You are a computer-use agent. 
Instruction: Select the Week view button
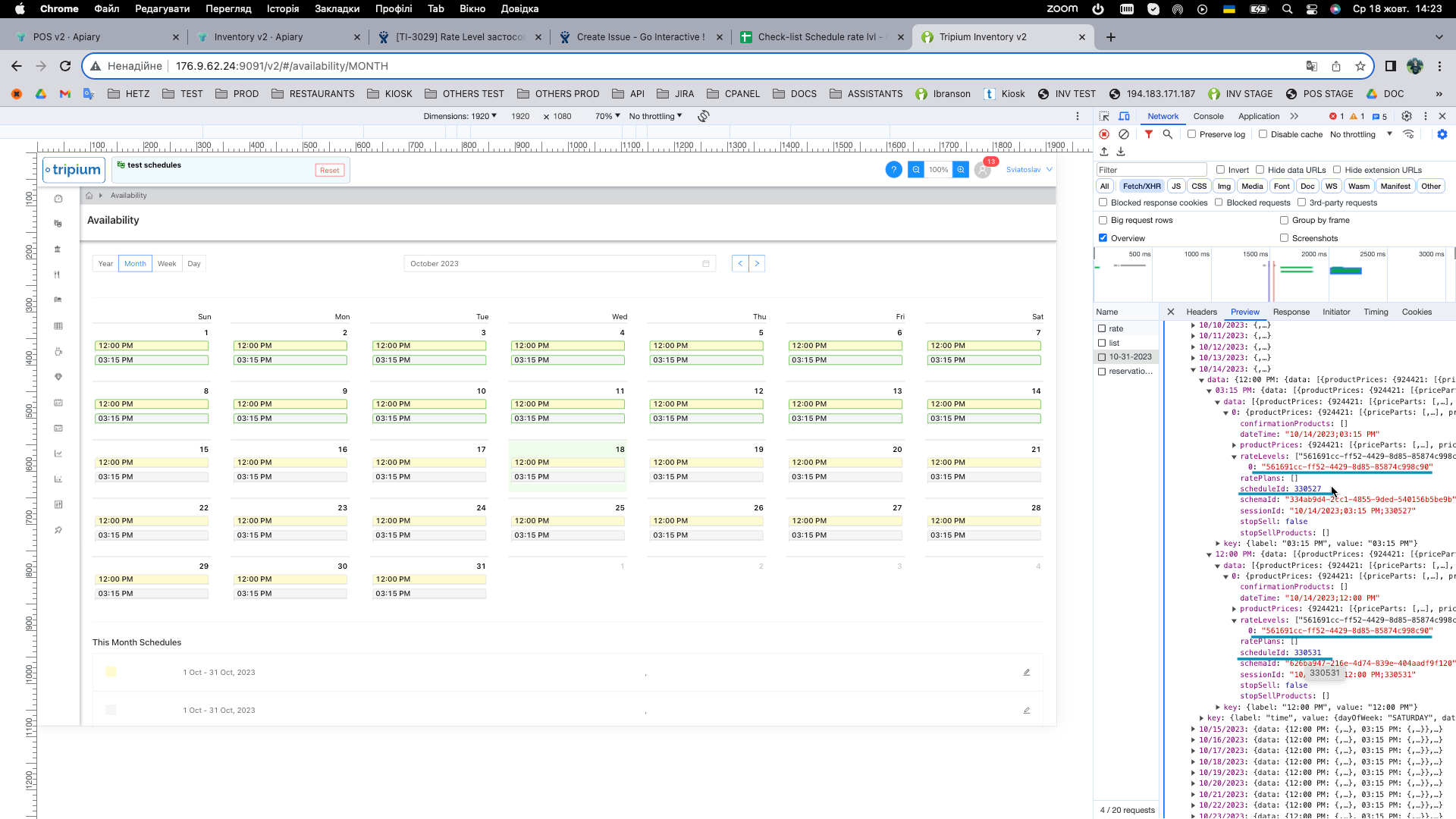(167, 264)
